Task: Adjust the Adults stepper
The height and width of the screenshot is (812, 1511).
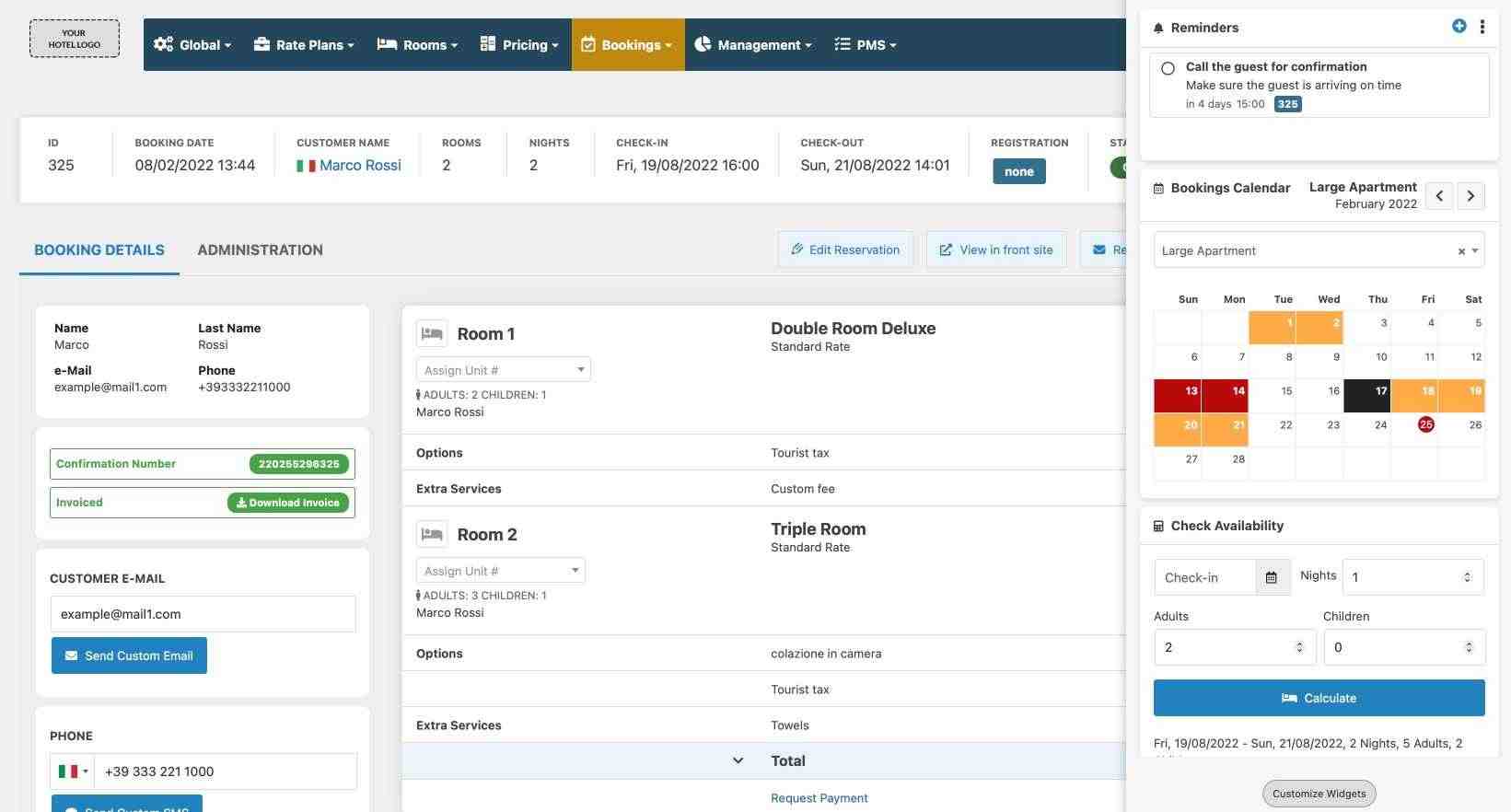Action: click(x=1299, y=647)
